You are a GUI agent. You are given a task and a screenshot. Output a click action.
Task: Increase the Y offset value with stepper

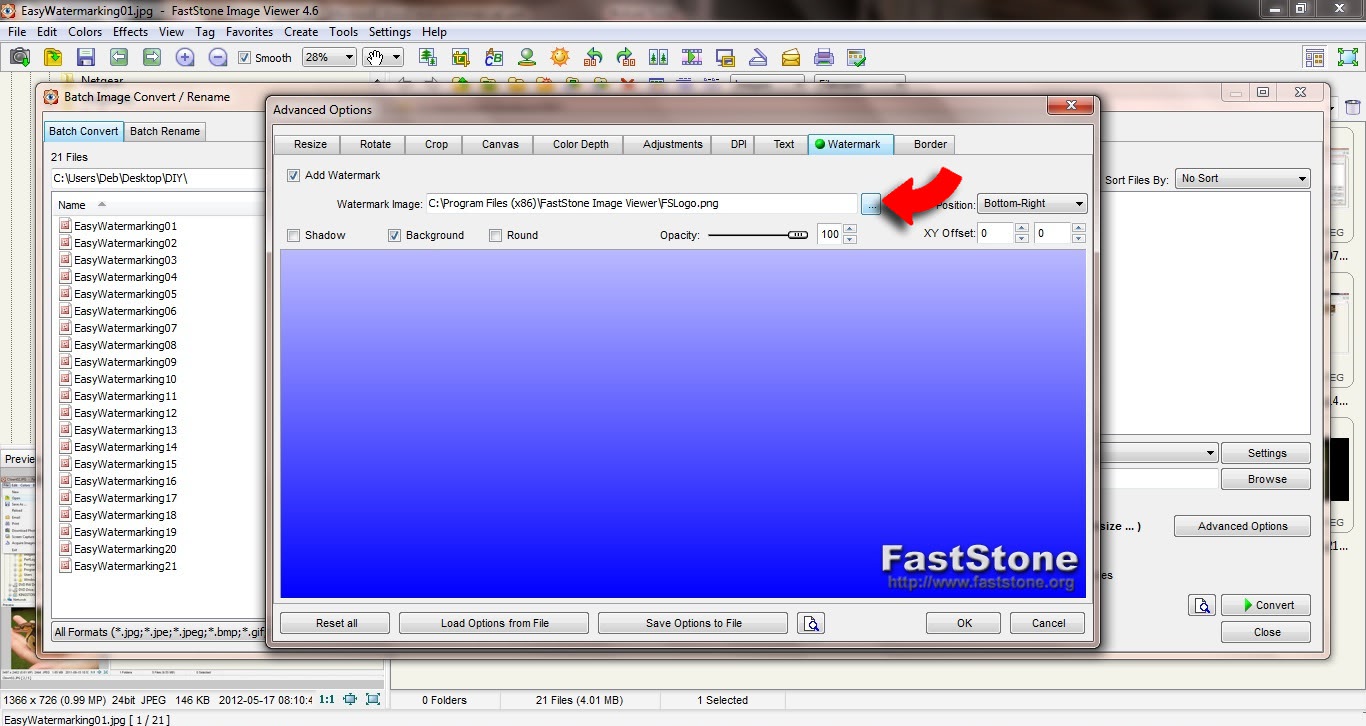1078,228
